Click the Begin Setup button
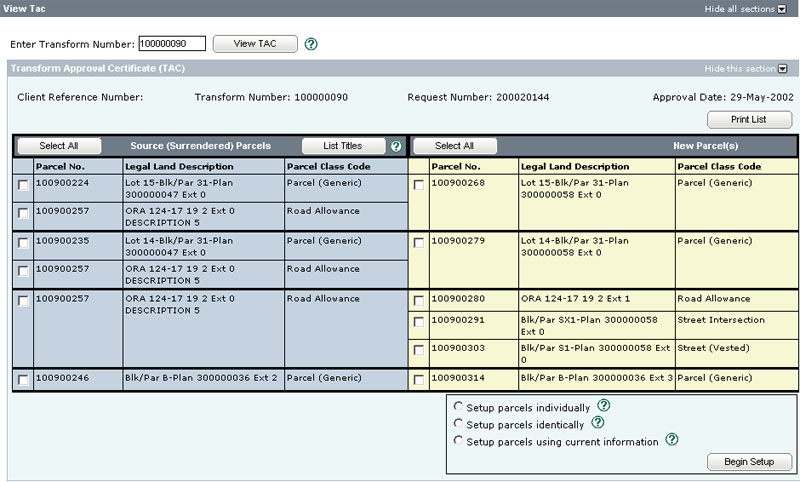The image size is (800, 482). tap(749, 462)
